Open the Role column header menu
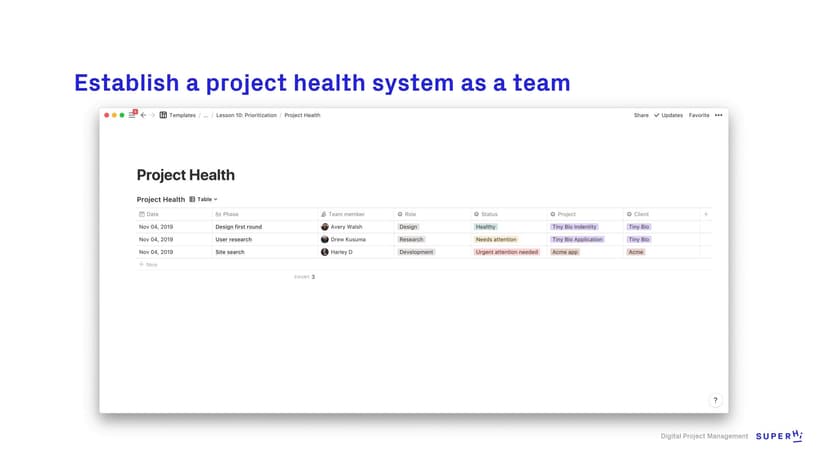This screenshot has height=466, width=828. tap(410, 214)
